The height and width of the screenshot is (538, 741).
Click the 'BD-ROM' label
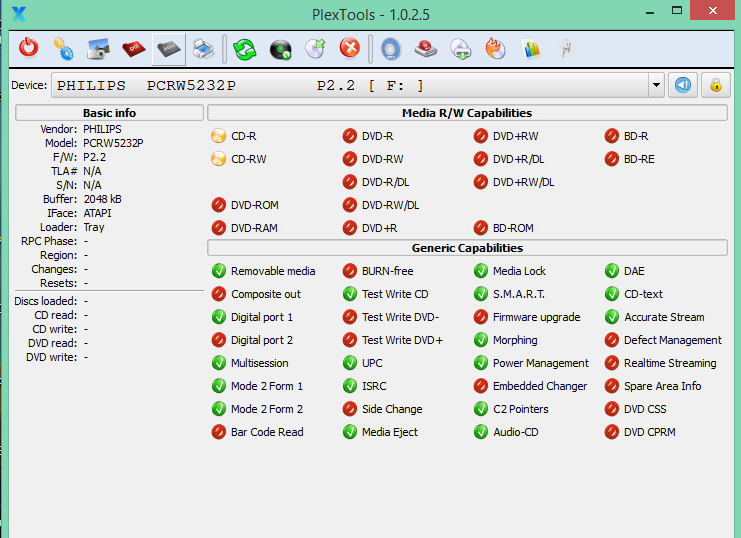[513, 228]
